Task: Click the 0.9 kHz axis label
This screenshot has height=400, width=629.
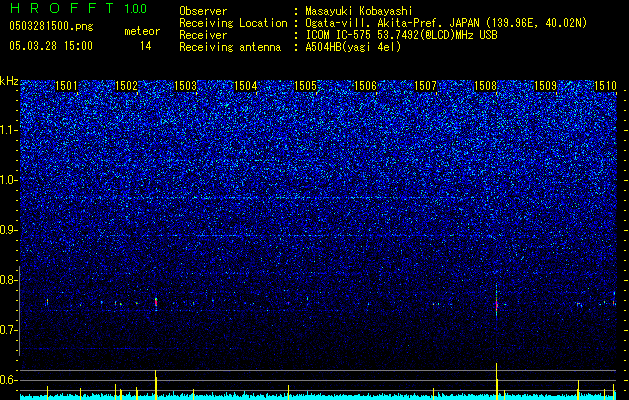Action: click(8, 230)
